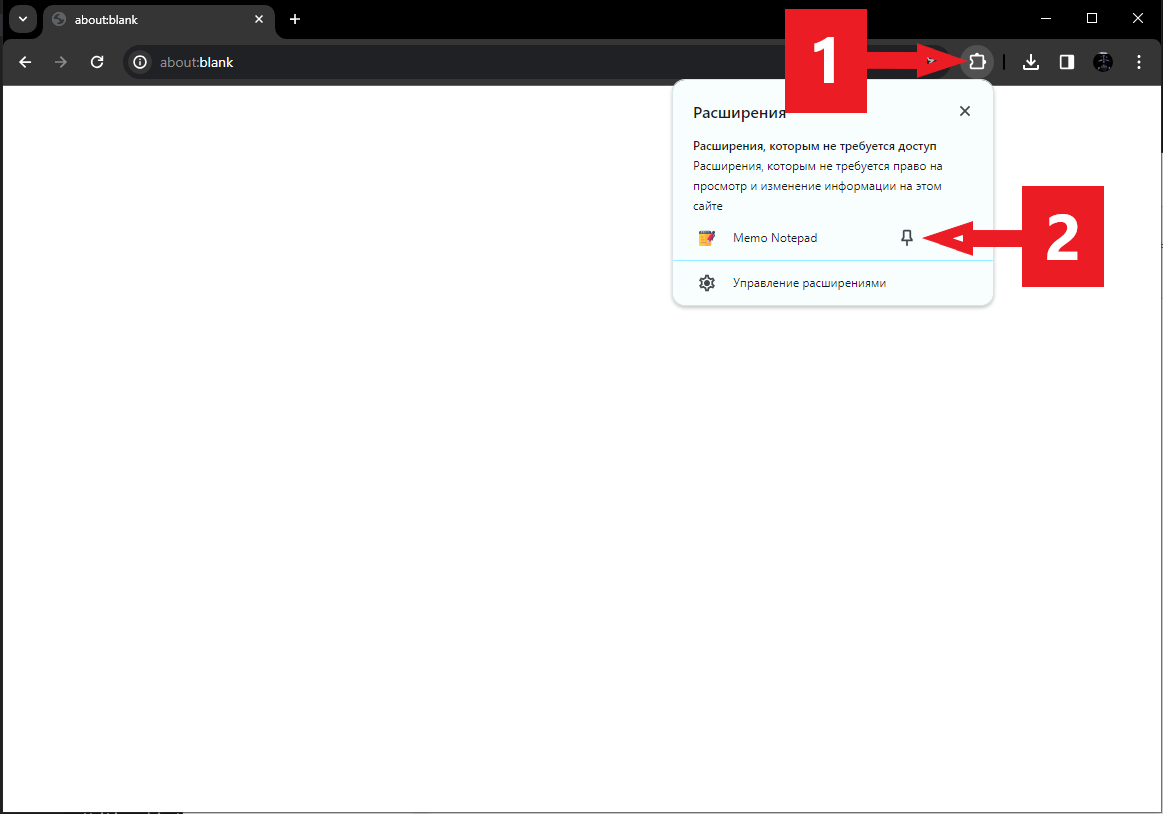
Task: Reload the current page
Action: pyautogui.click(x=97, y=62)
